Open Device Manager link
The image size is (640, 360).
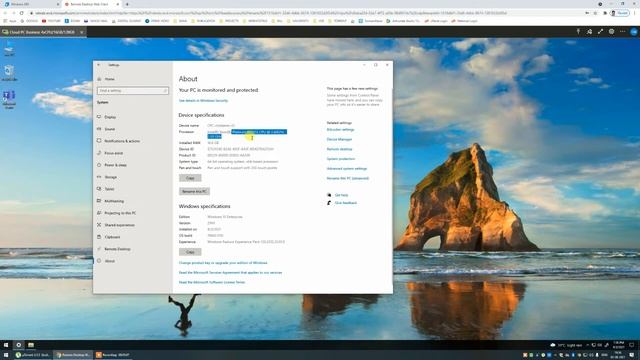339,139
